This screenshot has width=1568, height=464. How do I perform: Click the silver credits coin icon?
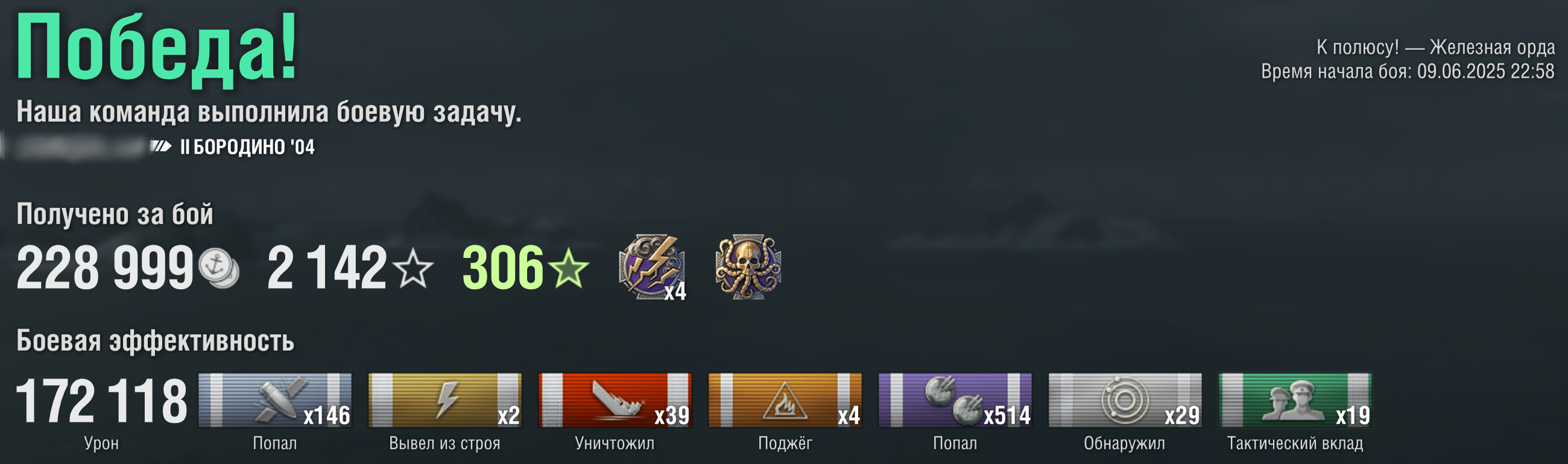[219, 268]
